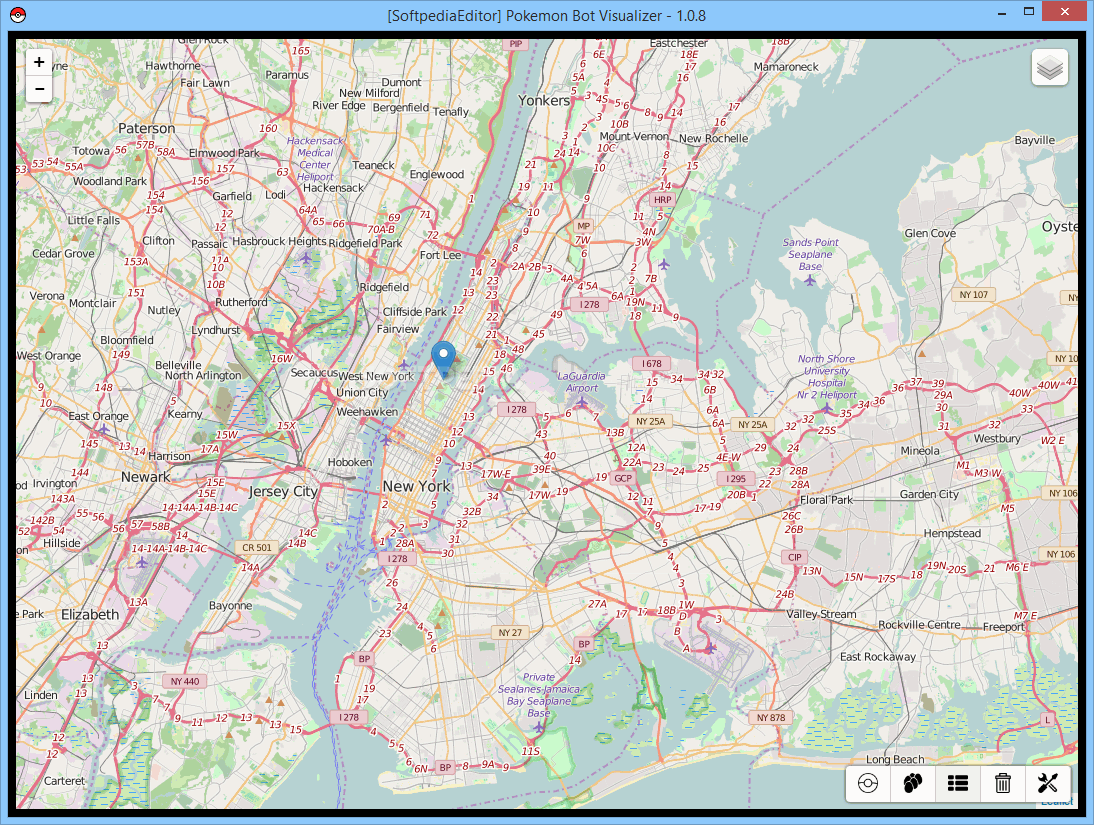Screen dimensions: 1094x825
Task: Click the 'Weehawken' map label
Action: 367,412
